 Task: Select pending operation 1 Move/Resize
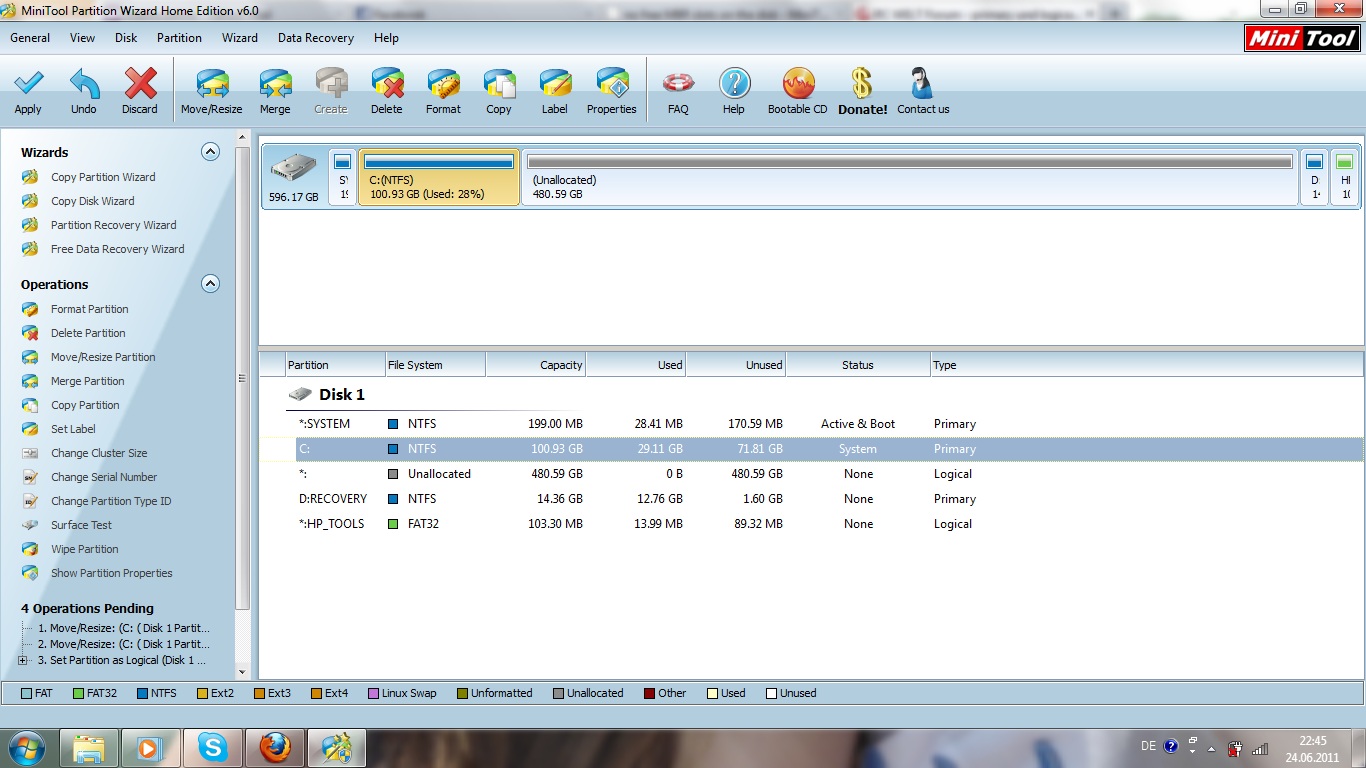pos(124,628)
